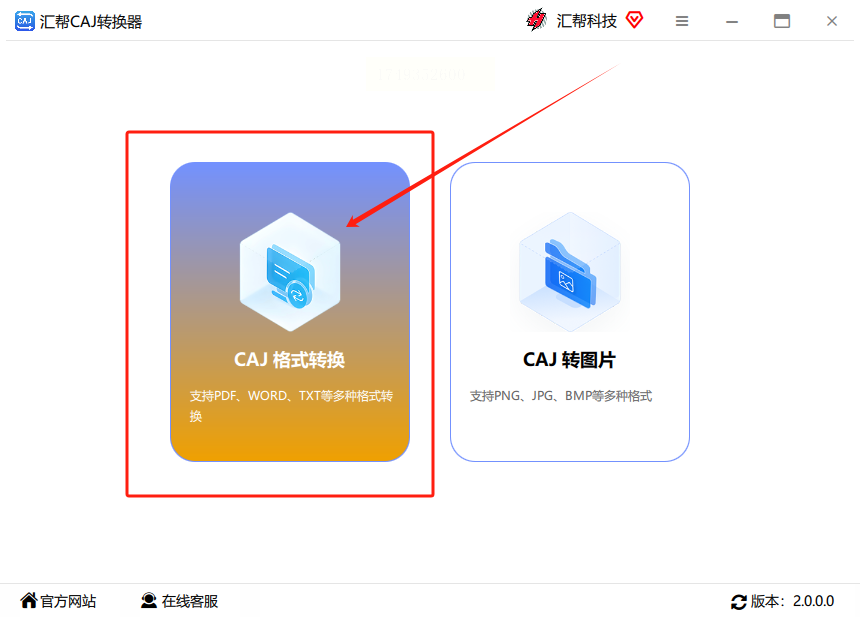This screenshot has height=617, width=860.
Task: Click the house icon beside 官方网站
Action: pos(29,601)
